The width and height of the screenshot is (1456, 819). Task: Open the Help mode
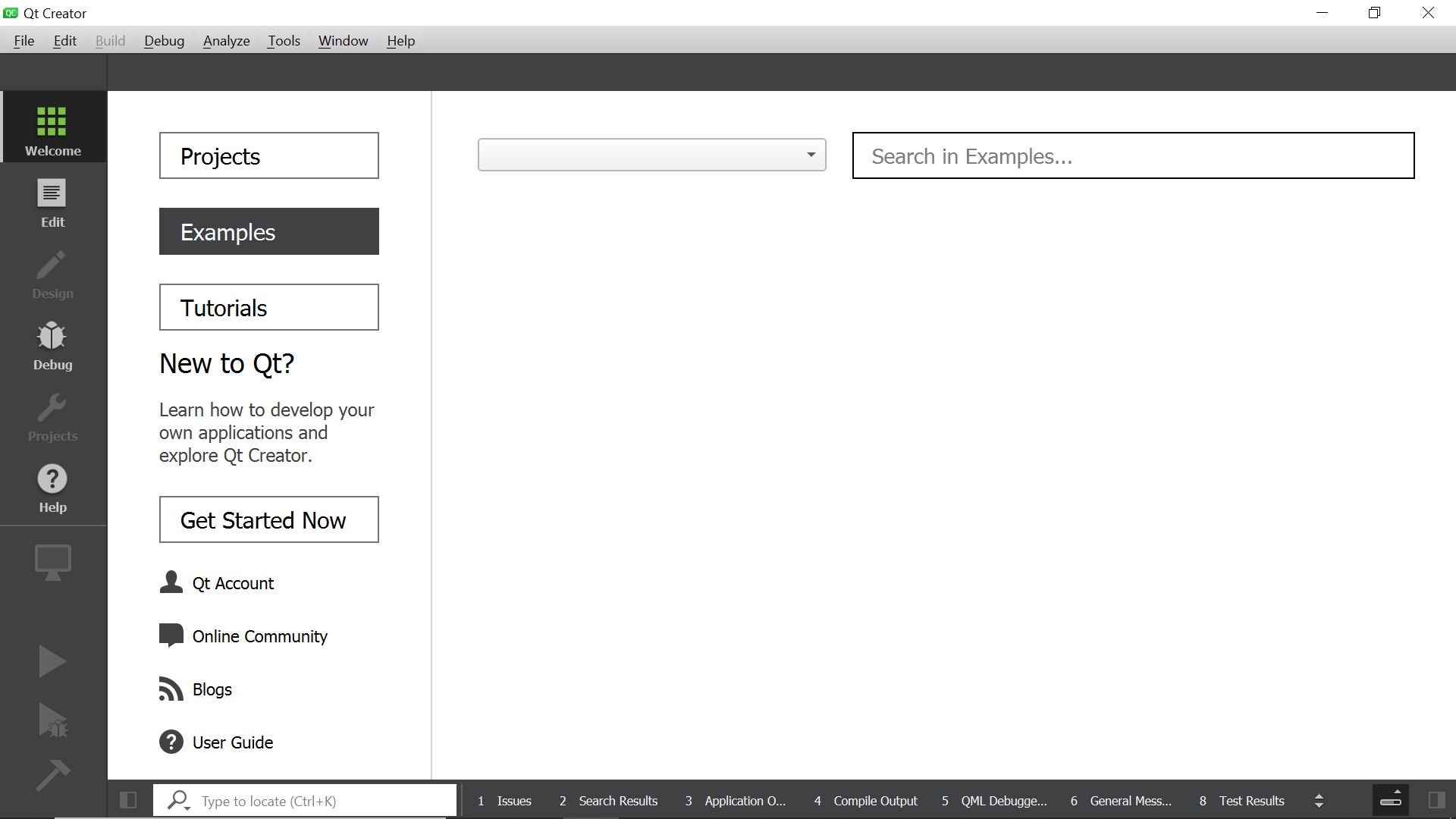point(53,488)
